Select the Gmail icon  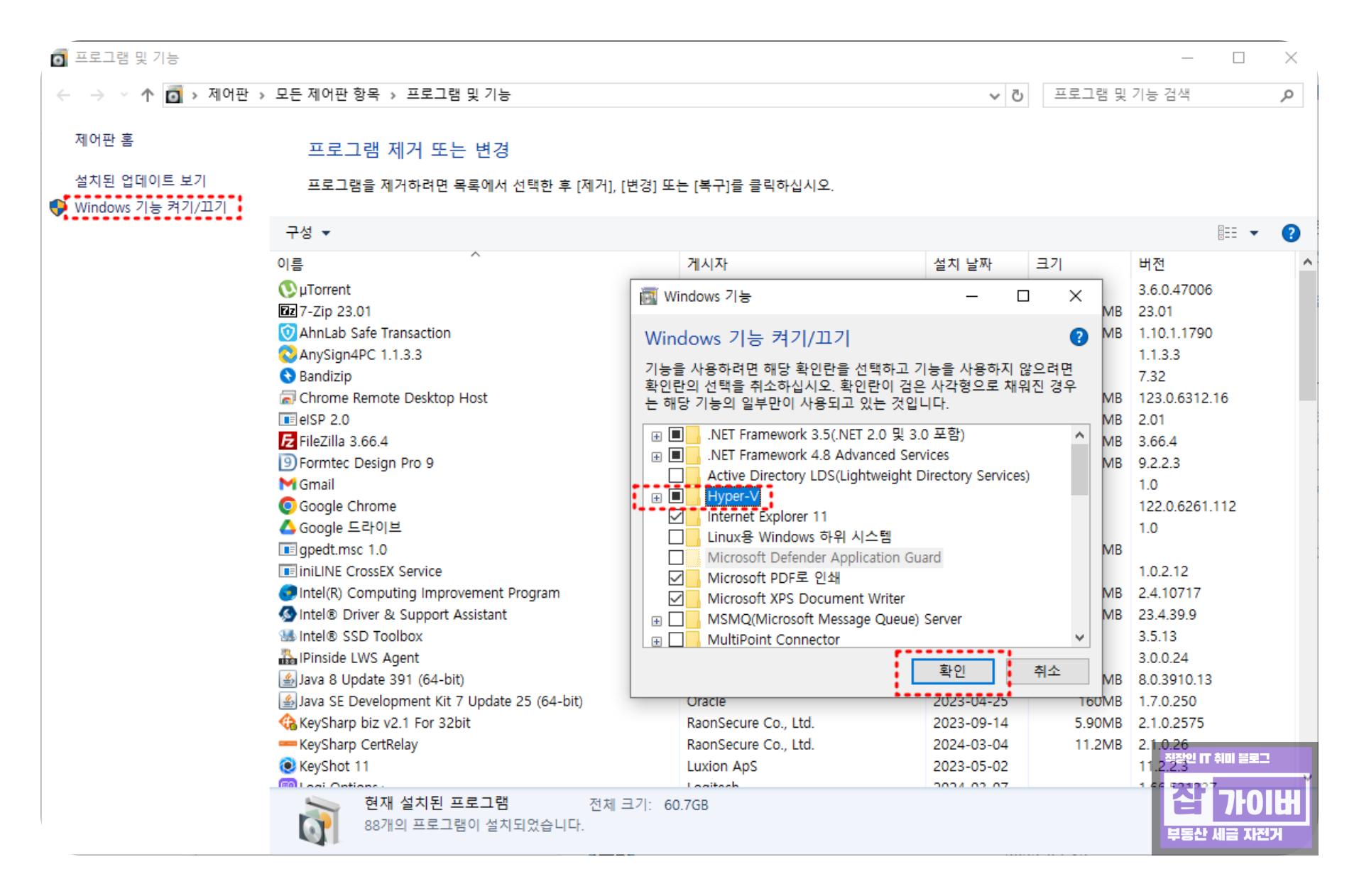pos(287,484)
